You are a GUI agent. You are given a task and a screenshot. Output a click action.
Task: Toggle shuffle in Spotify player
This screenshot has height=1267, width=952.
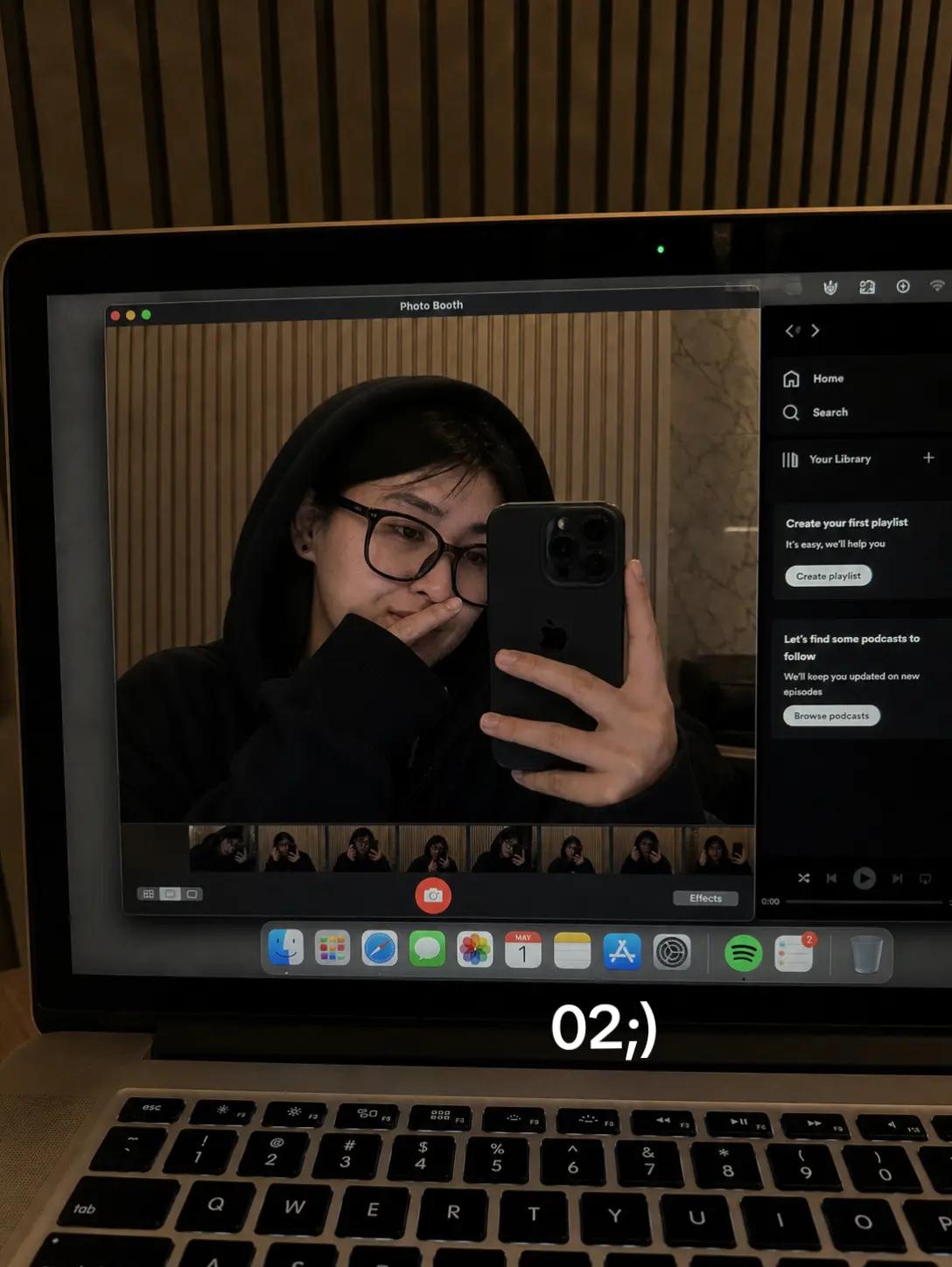pos(804,878)
